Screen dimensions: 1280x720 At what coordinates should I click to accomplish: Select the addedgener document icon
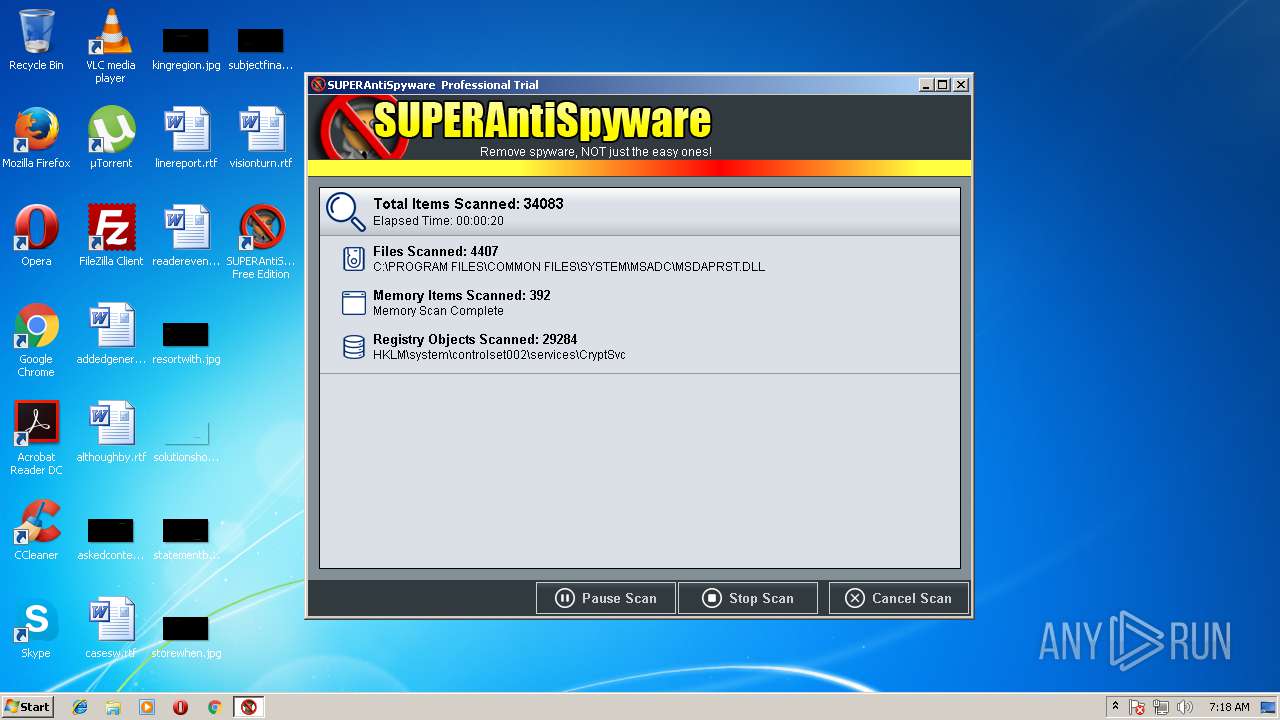click(111, 334)
